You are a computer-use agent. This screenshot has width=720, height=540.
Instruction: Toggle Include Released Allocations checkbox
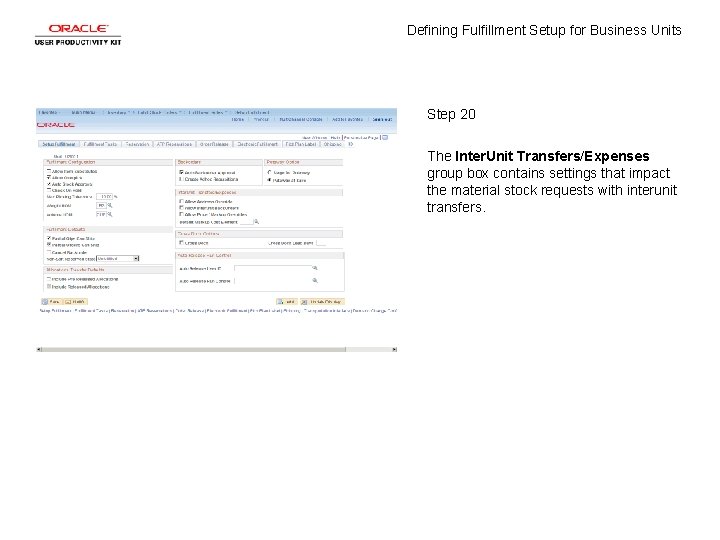click(x=49, y=287)
